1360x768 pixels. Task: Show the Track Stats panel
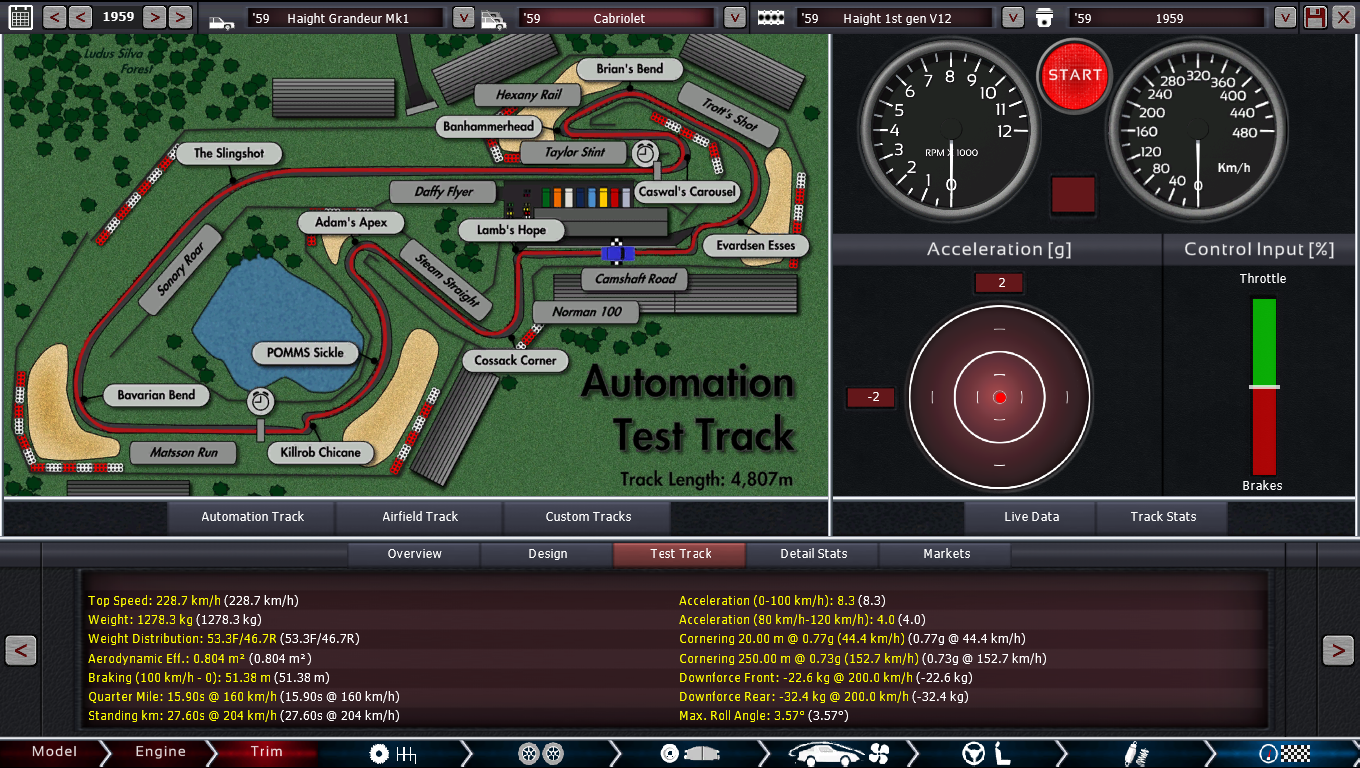(x=1162, y=517)
